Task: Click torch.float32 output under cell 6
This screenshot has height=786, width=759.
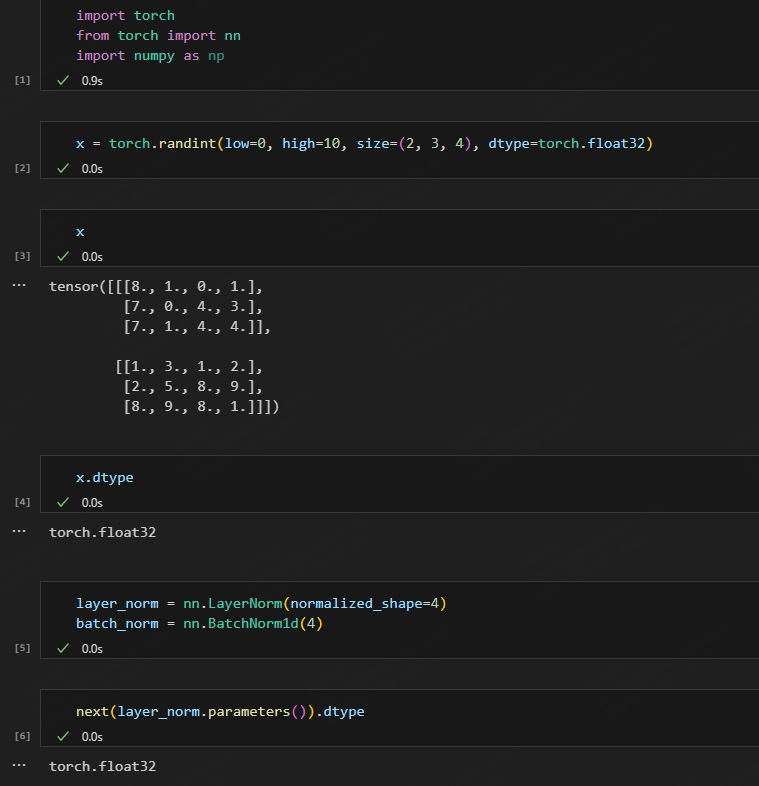Action: point(102,766)
